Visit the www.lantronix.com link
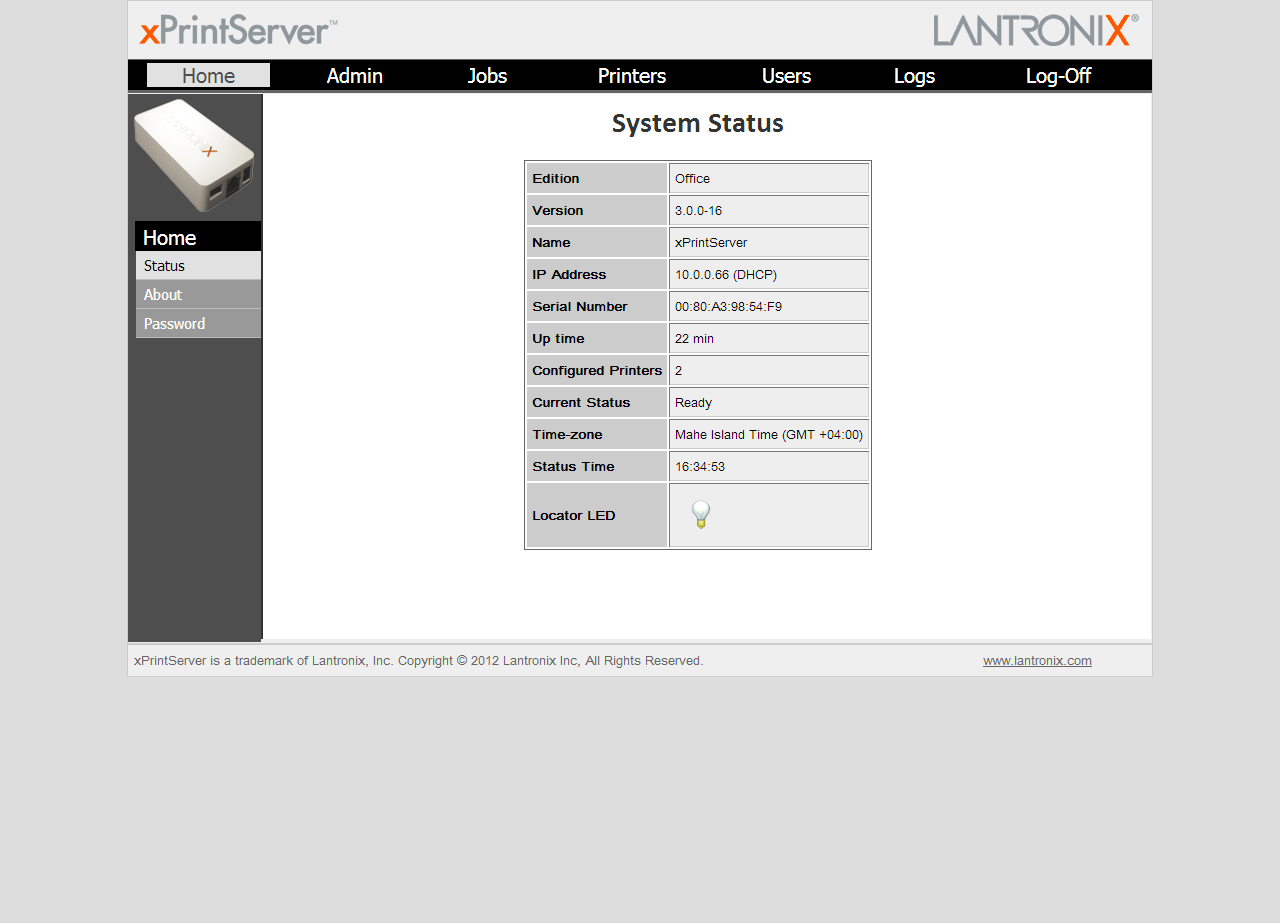Image resolution: width=1280 pixels, height=923 pixels. [x=1037, y=661]
